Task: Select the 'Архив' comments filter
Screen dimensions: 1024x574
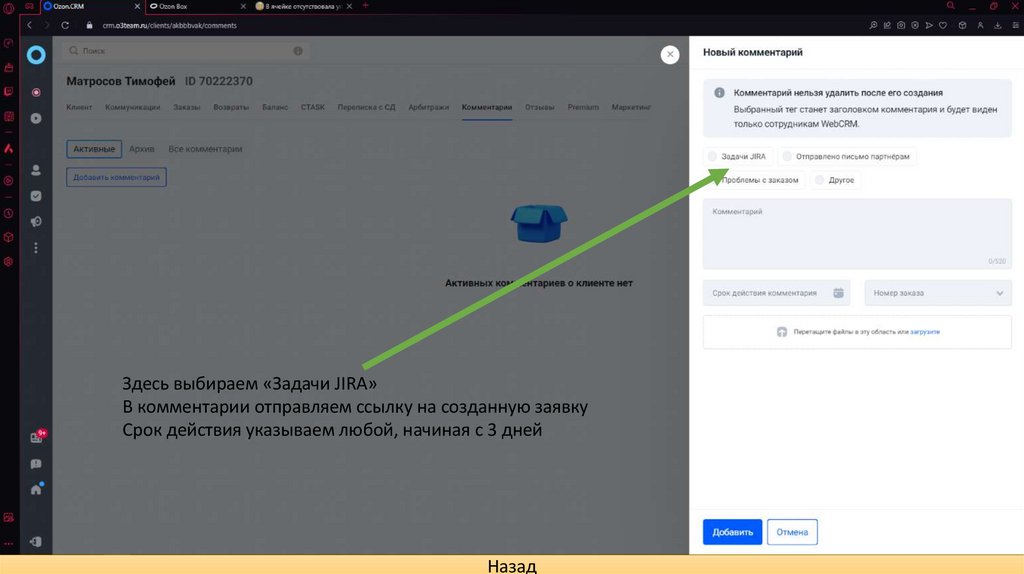Action: [142, 149]
